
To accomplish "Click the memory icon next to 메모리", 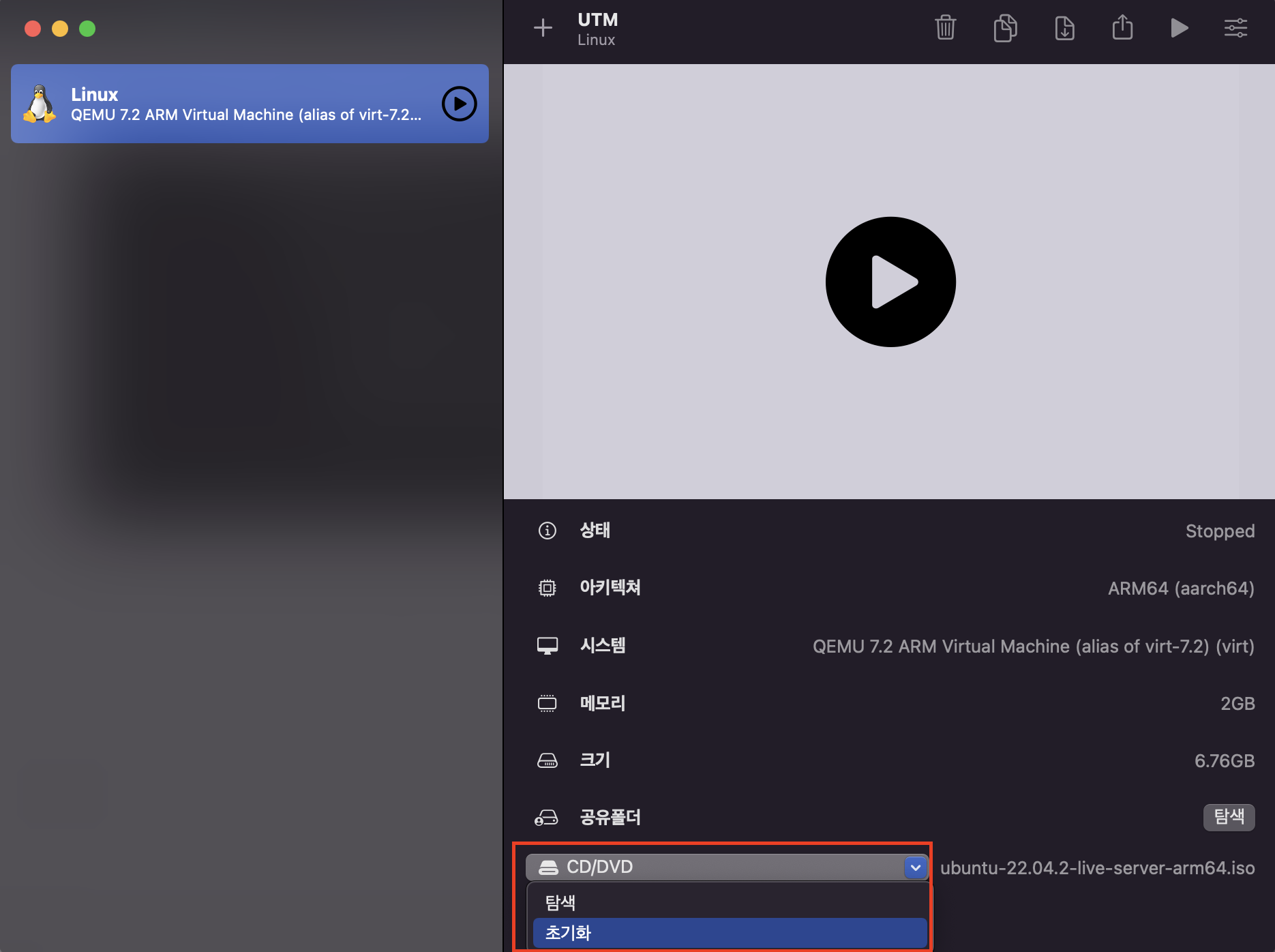I will click(x=547, y=703).
